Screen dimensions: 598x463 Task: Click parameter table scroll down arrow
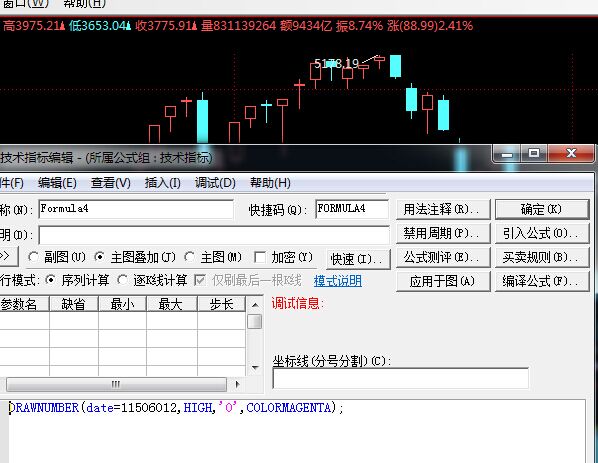coord(255,368)
